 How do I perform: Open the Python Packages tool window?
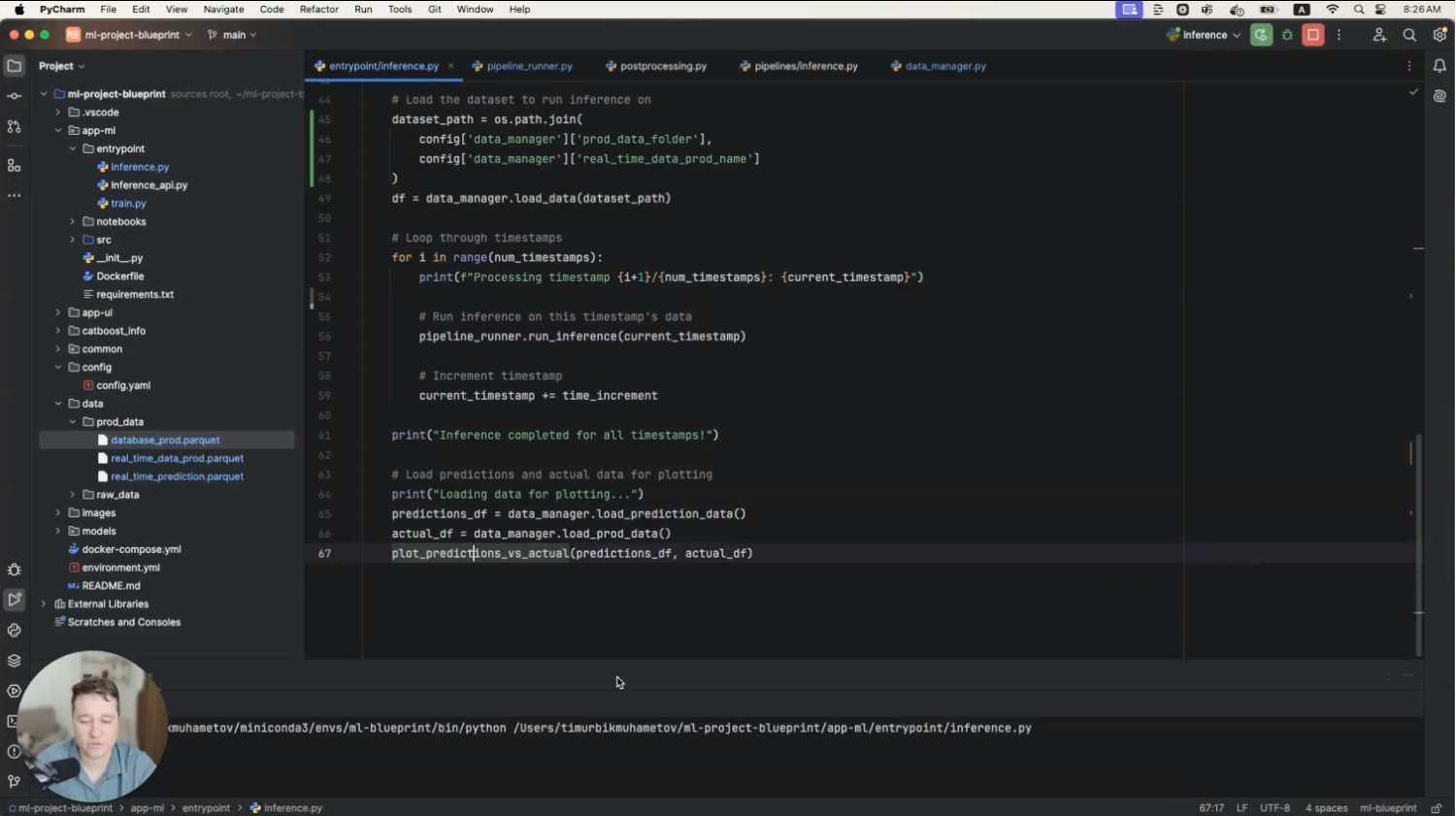pyautogui.click(x=14, y=661)
